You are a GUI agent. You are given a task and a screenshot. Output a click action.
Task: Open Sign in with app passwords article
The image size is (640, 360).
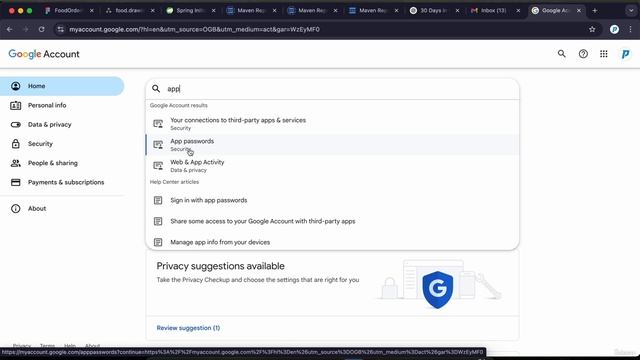(x=332, y=200)
